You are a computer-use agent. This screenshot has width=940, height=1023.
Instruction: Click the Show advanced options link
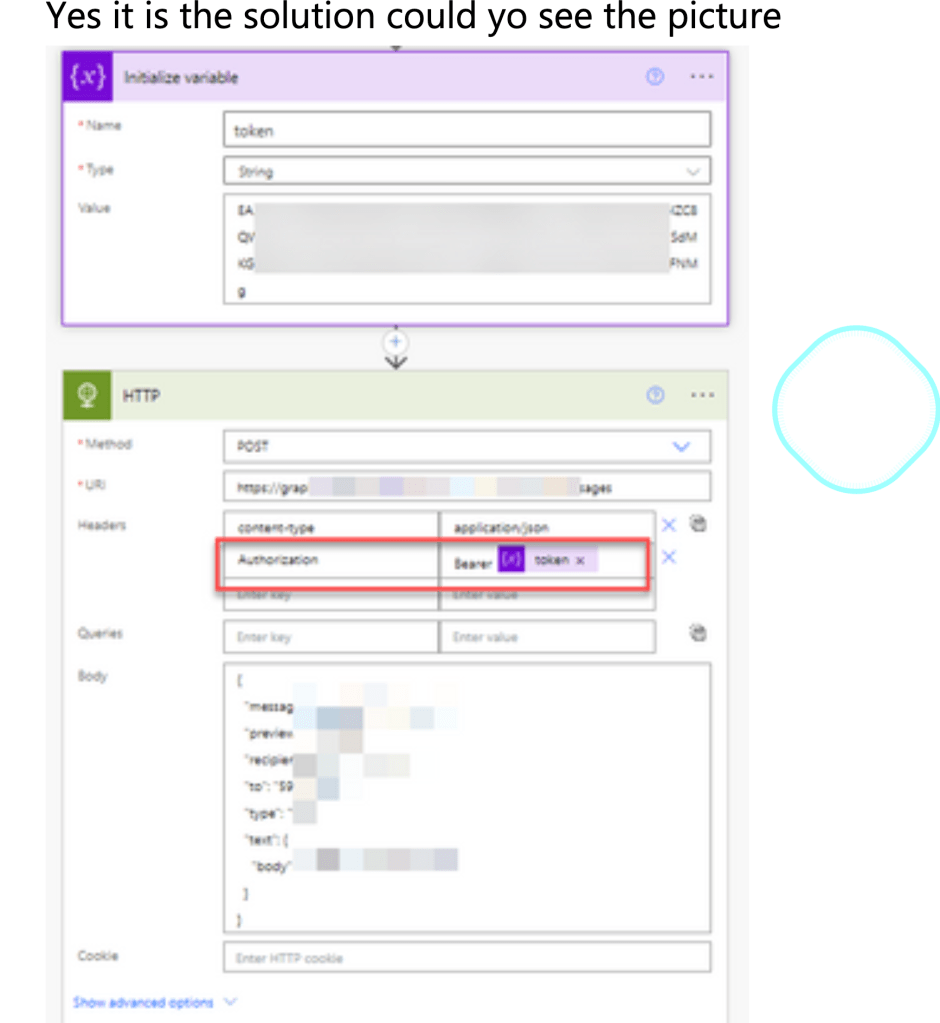point(143,1002)
